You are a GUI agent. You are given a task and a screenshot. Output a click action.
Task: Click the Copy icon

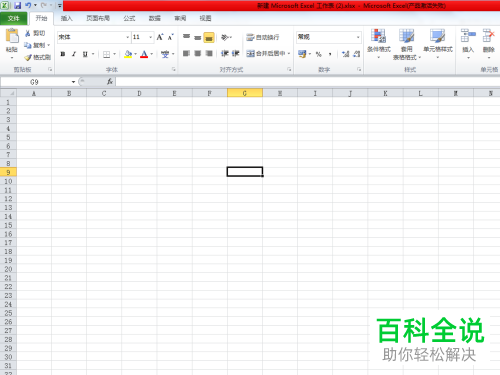pyautogui.click(x=28, y=45)
